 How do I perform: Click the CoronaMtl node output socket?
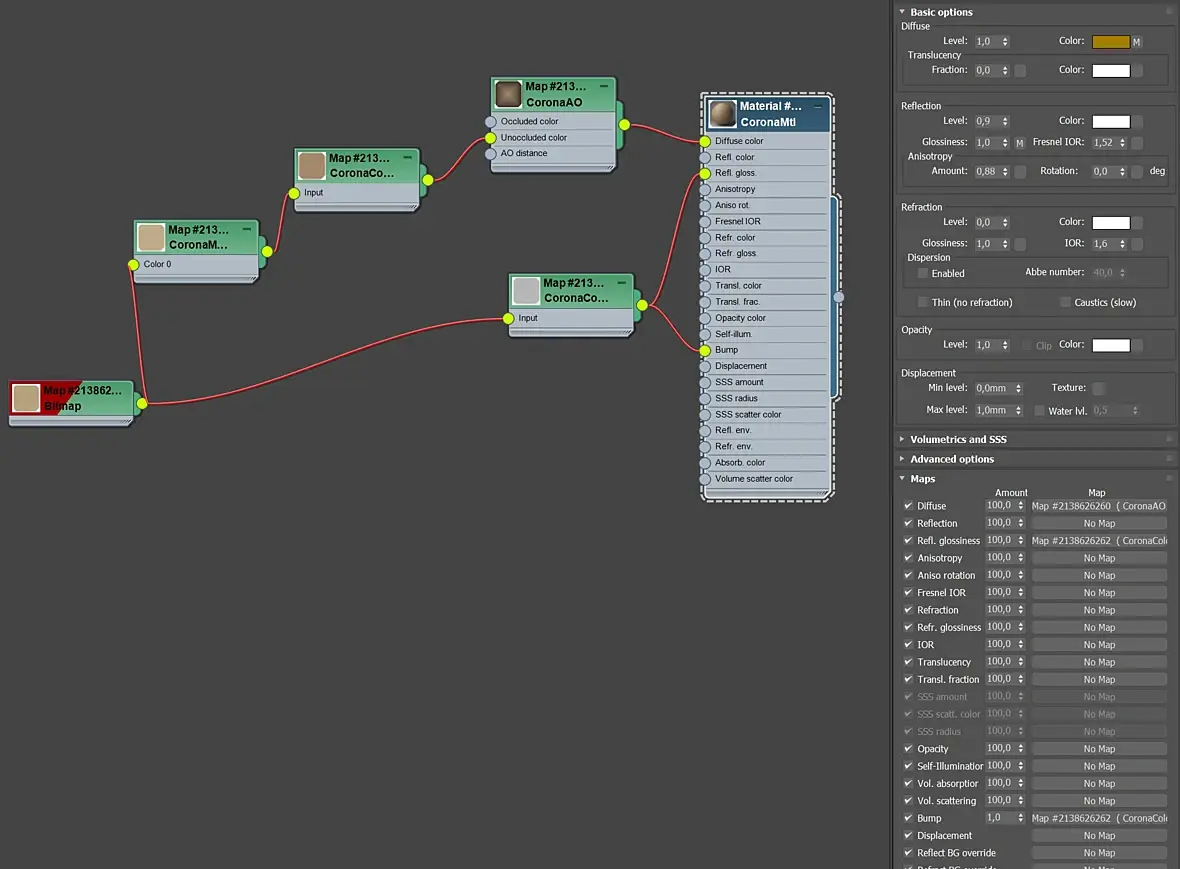pos(839,297)
